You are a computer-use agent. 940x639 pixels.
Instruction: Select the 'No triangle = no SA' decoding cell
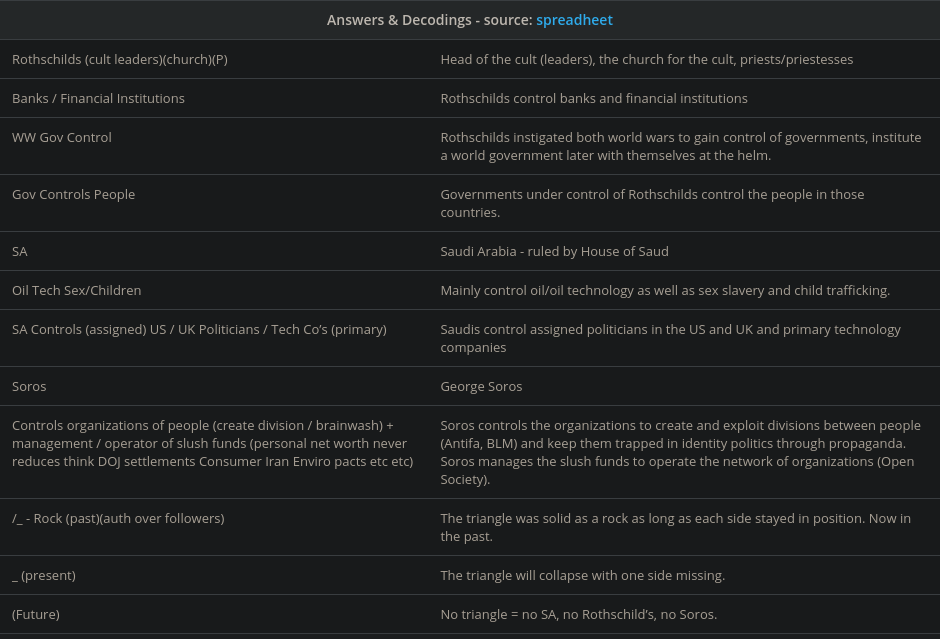tap(578, 614)
